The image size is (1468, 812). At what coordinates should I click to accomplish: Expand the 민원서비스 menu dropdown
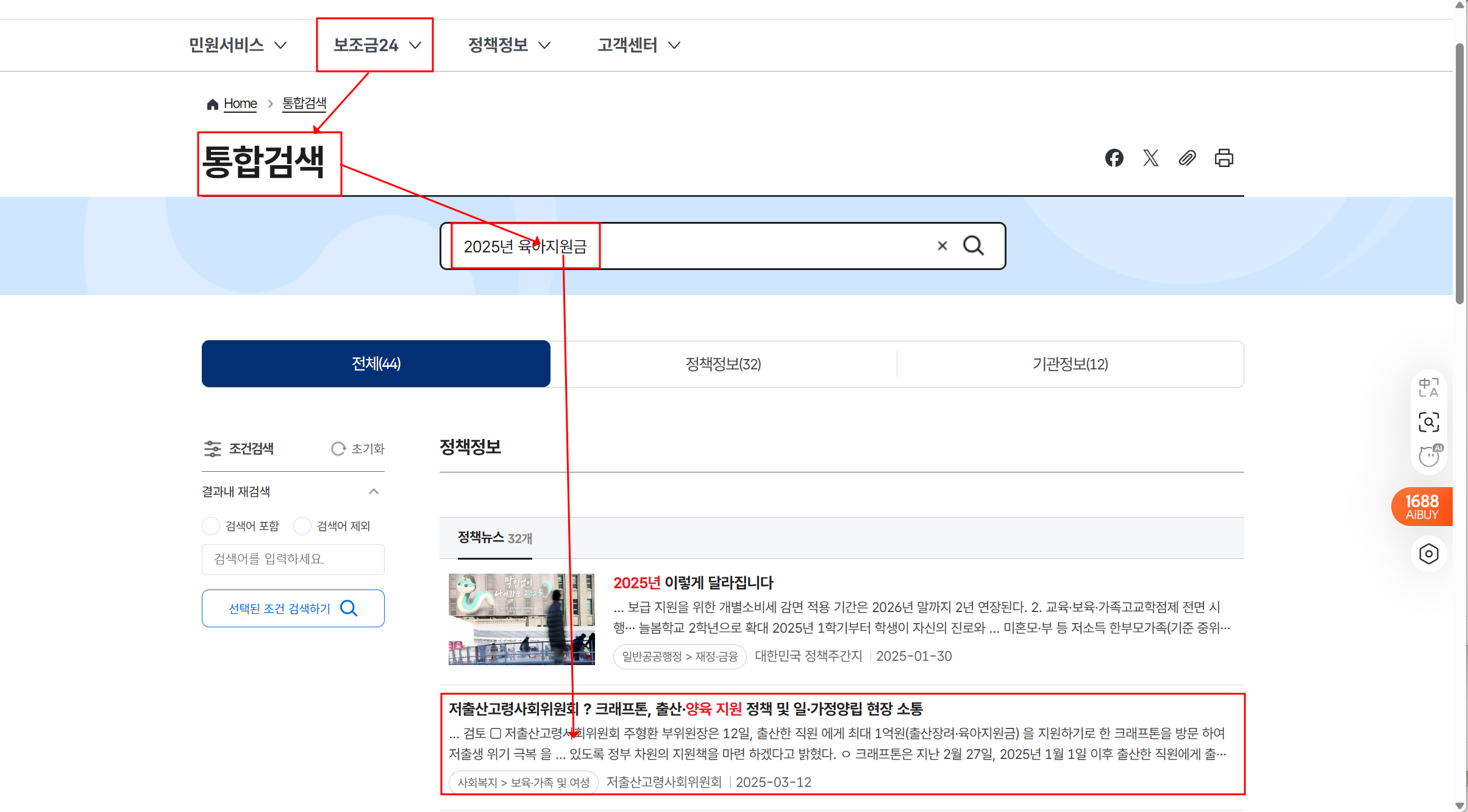[x=238, y=45]
